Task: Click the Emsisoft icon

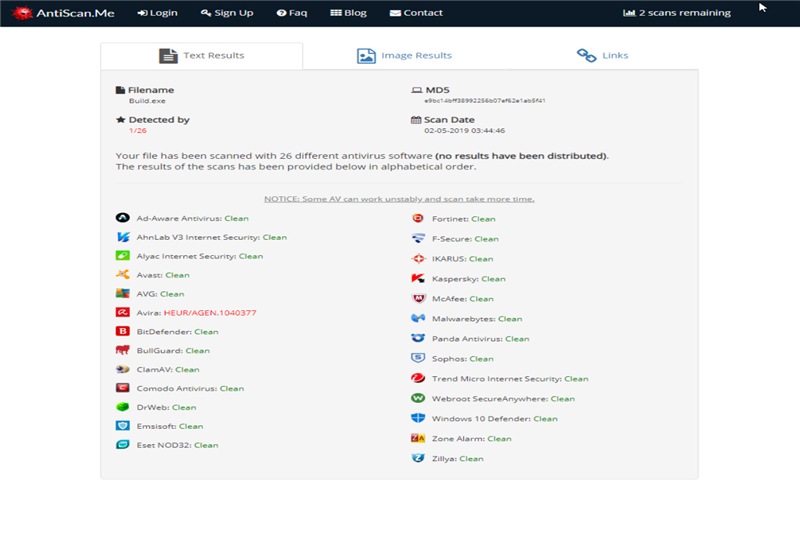Action: pos(122,426)
